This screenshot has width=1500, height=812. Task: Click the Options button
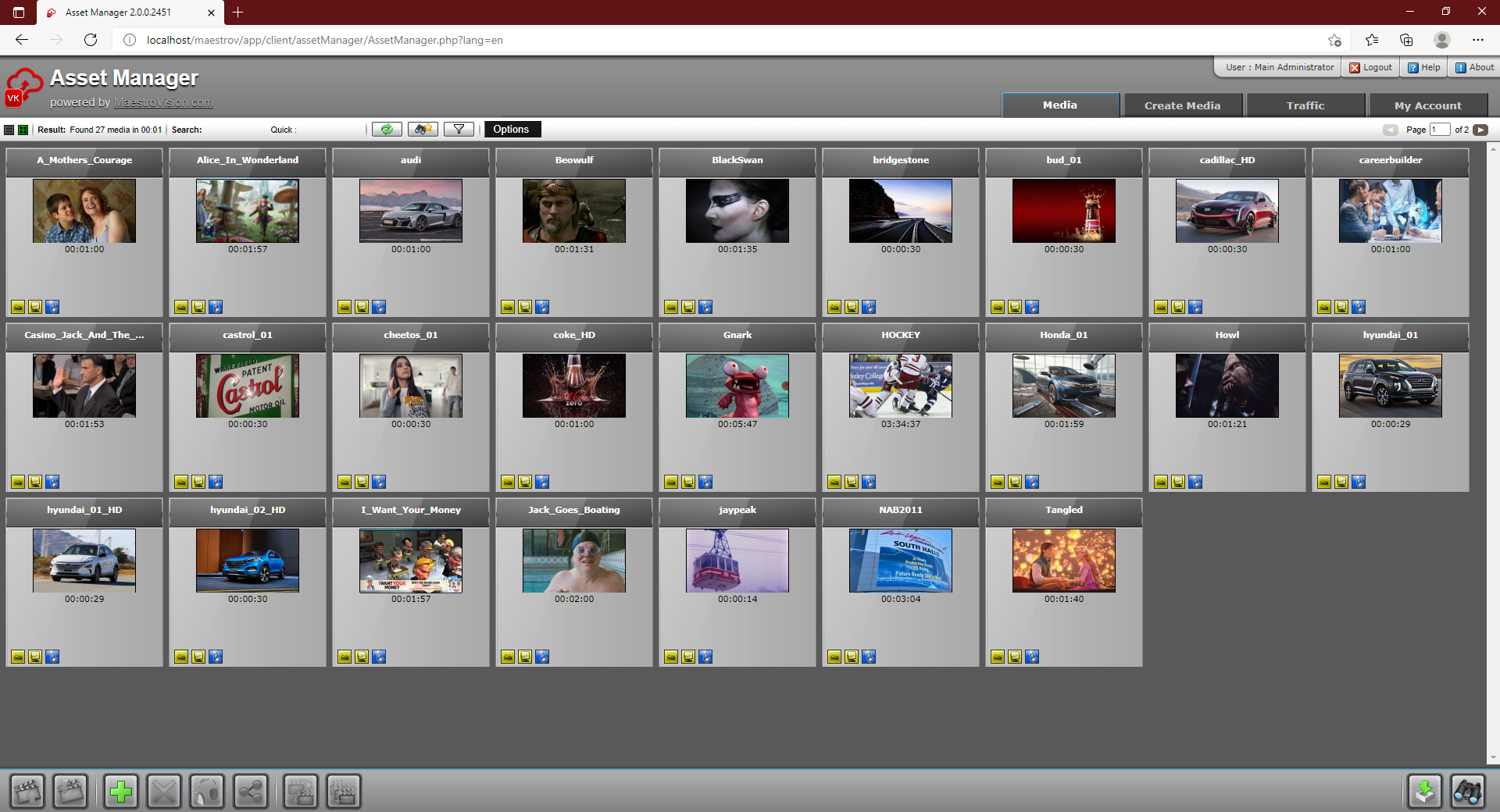(512, 130)
